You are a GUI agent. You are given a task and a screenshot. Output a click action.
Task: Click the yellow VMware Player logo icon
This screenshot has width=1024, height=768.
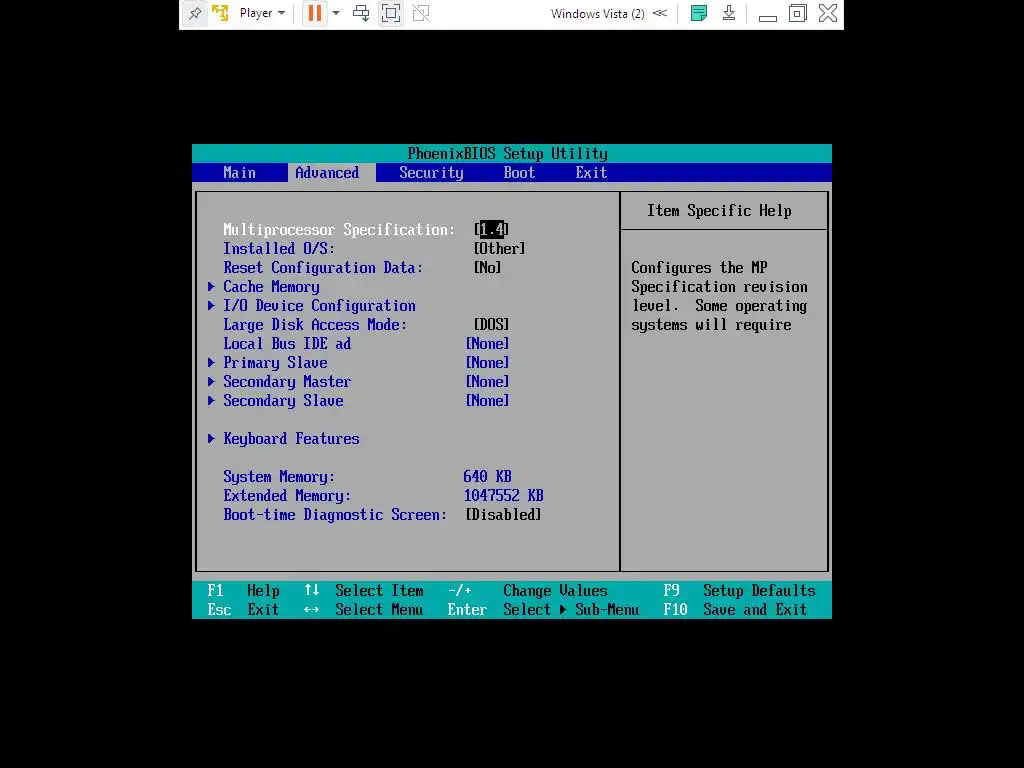coord(220,13)
